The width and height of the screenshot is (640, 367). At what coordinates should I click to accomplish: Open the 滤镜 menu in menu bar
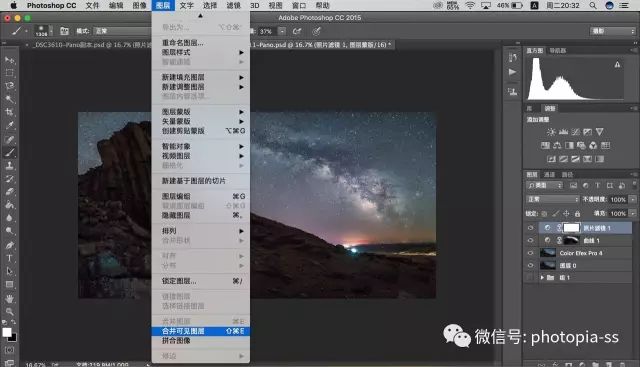[x=233, y=5]
